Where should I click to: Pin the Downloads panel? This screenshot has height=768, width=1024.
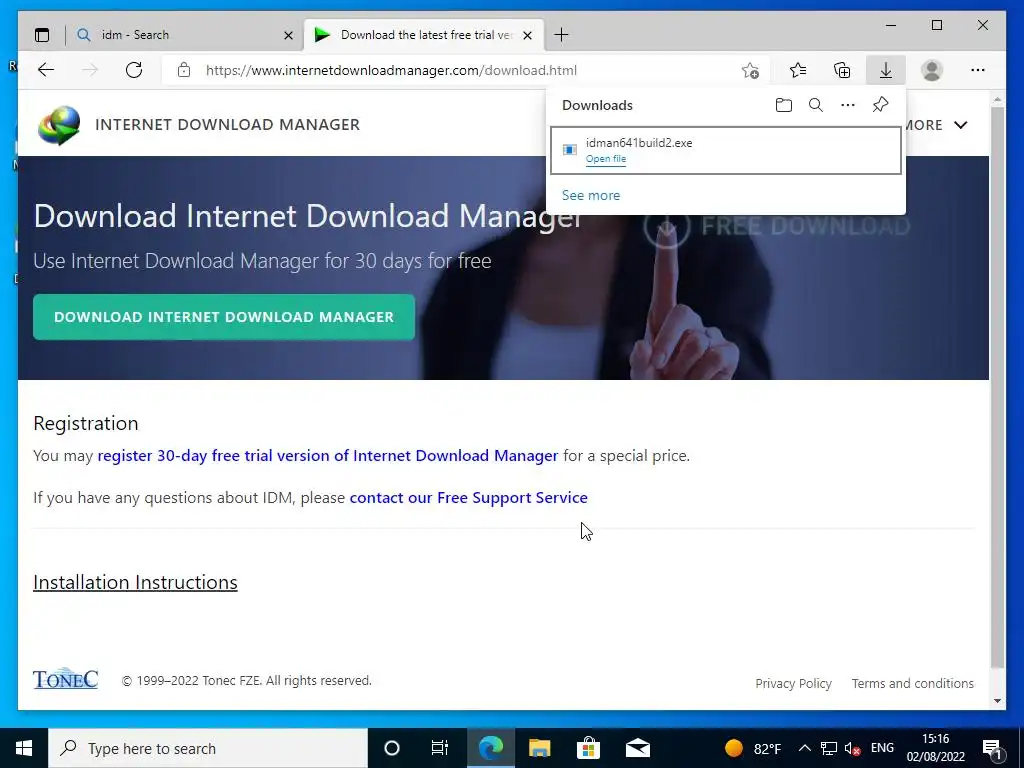click(x=880, y=105)
